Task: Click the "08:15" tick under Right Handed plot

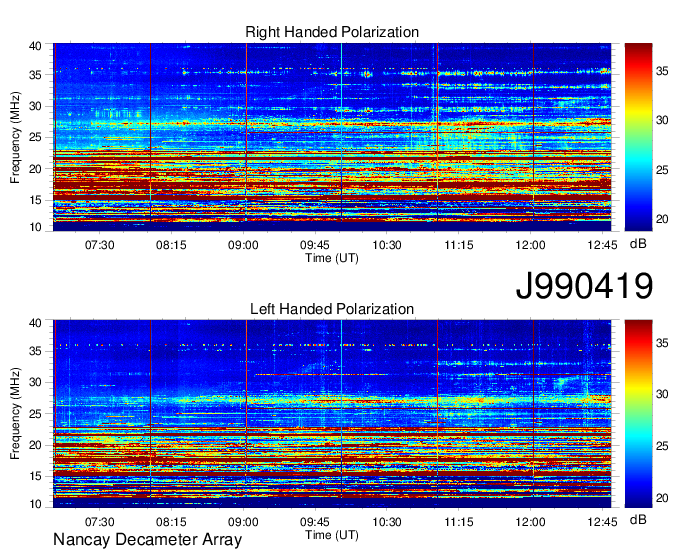Action: tap(171, 245)
